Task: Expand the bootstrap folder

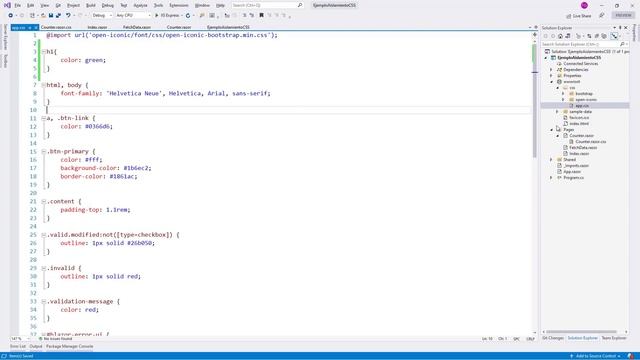Action: click(564, 94)
